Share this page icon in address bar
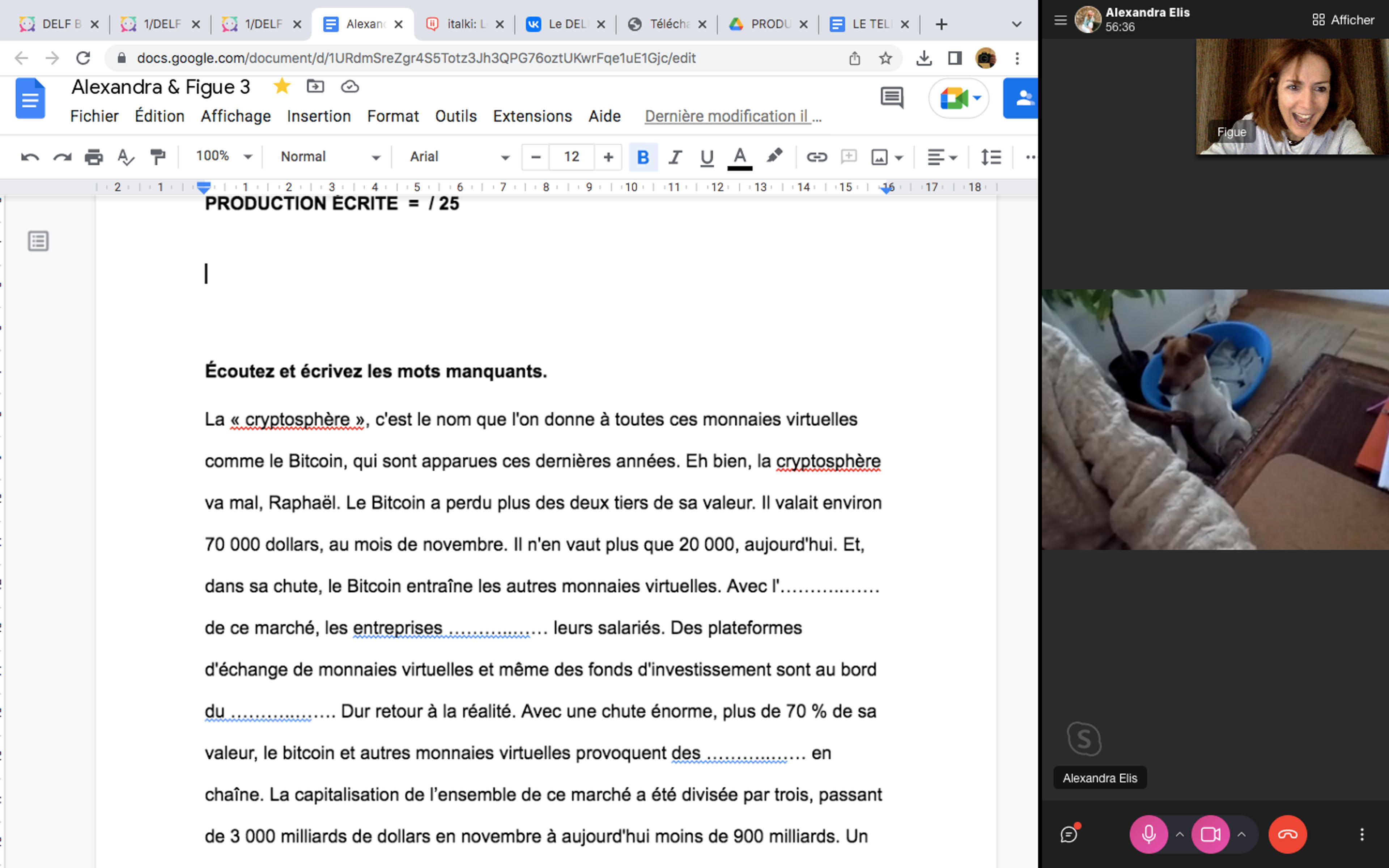The width and height of the screenshot is (1389, 868). coord(854,58)
